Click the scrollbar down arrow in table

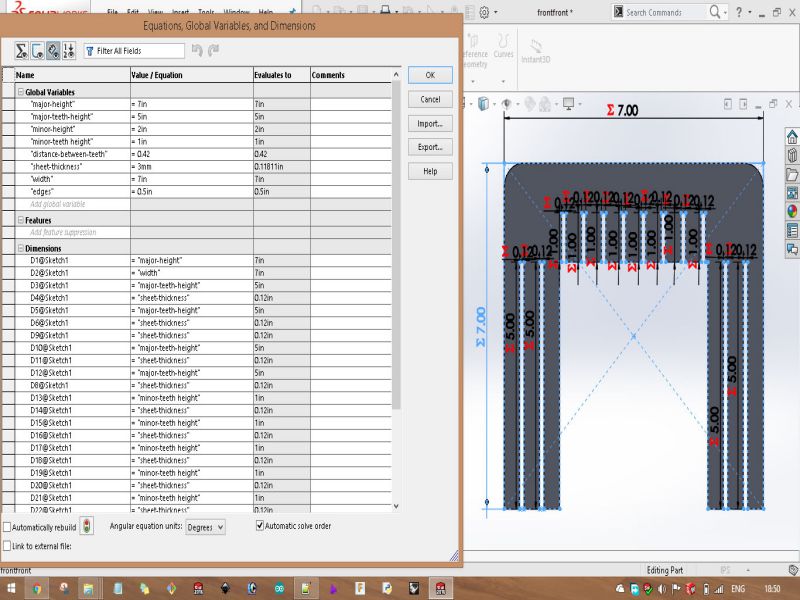tap(396, 506)
